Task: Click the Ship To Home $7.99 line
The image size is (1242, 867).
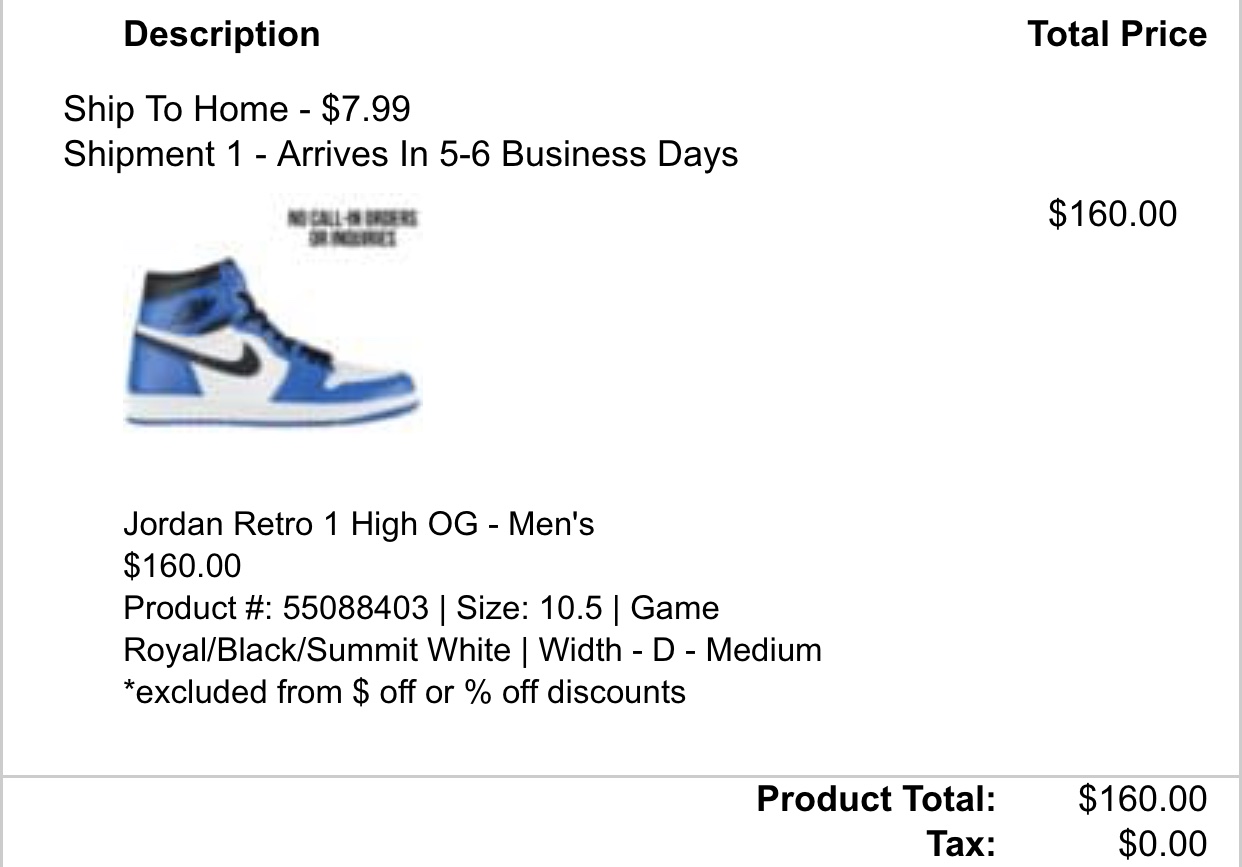Action: coord(237,108)
